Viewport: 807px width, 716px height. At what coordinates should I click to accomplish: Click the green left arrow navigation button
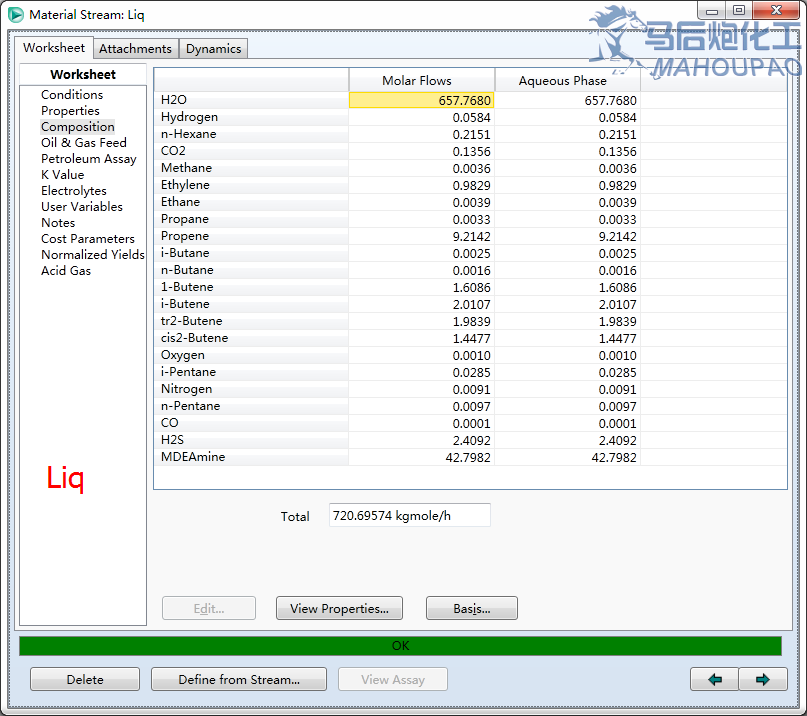714,680
